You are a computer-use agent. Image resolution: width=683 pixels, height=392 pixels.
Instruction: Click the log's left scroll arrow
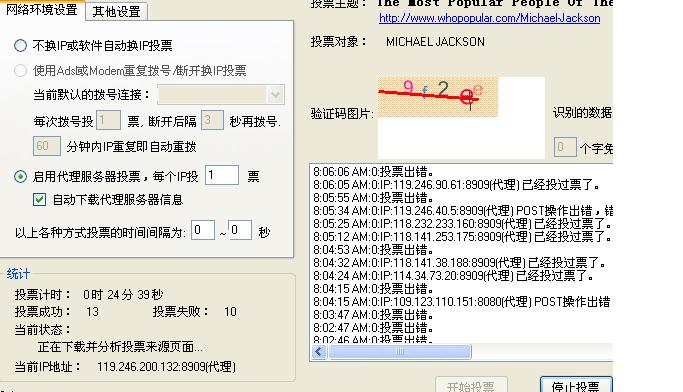pyautogui.click(x=319, y=352)
